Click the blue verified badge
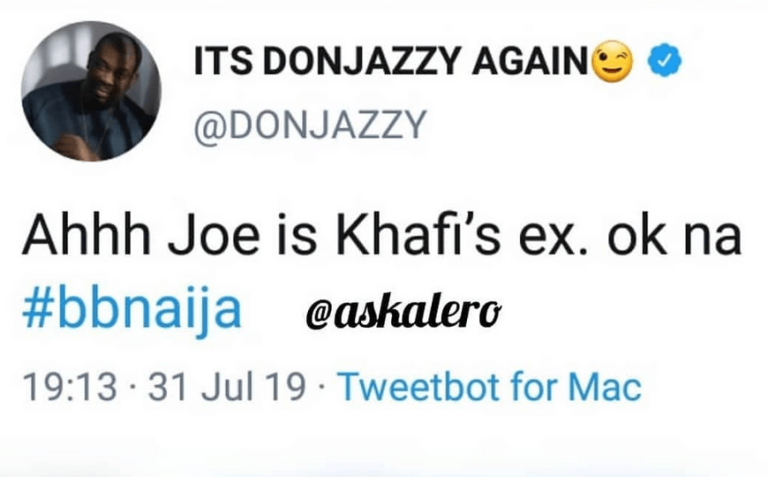The width and height of the screenshot is (768, 477). tap(665, 61)
